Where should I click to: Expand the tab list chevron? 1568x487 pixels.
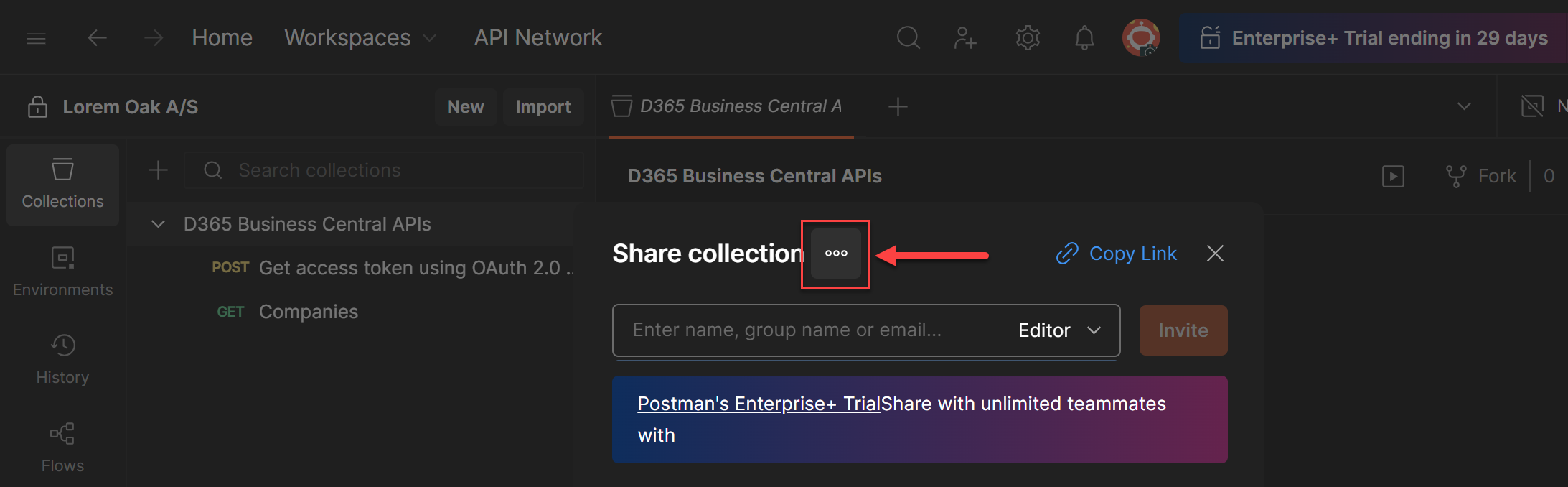pos(1464,107)
